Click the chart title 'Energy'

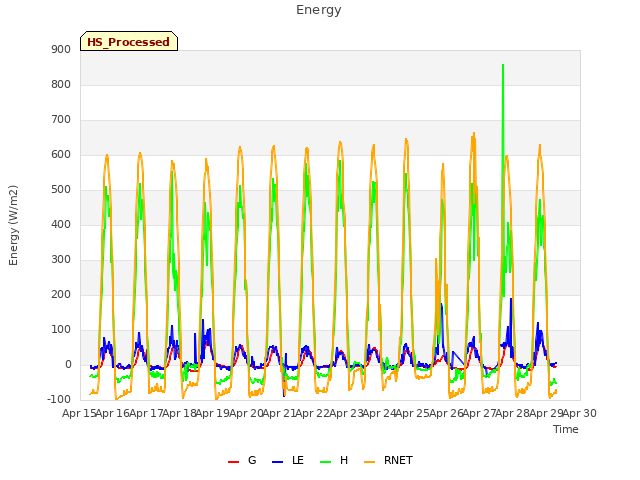[x=319, y=10]
